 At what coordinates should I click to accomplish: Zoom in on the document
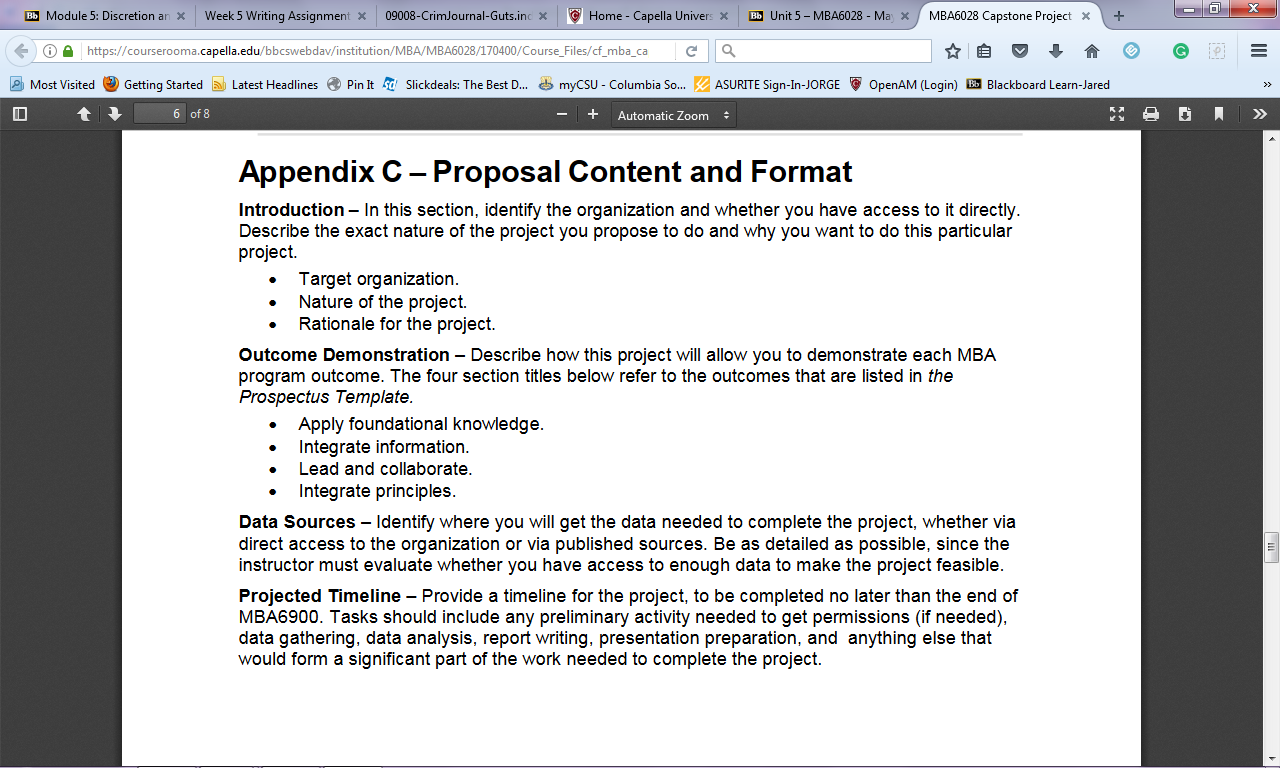pyautogui.click(x=593, y=114)
